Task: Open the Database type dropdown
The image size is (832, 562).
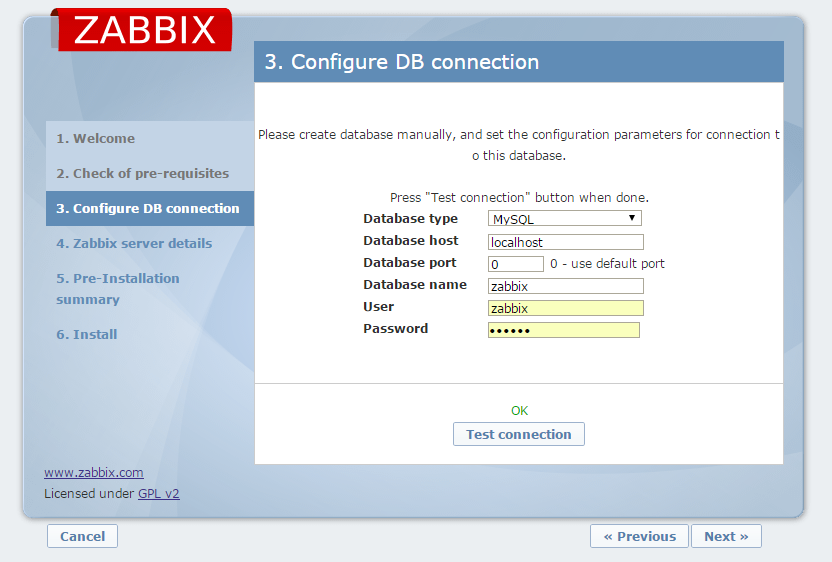Action: click(565, 219)
